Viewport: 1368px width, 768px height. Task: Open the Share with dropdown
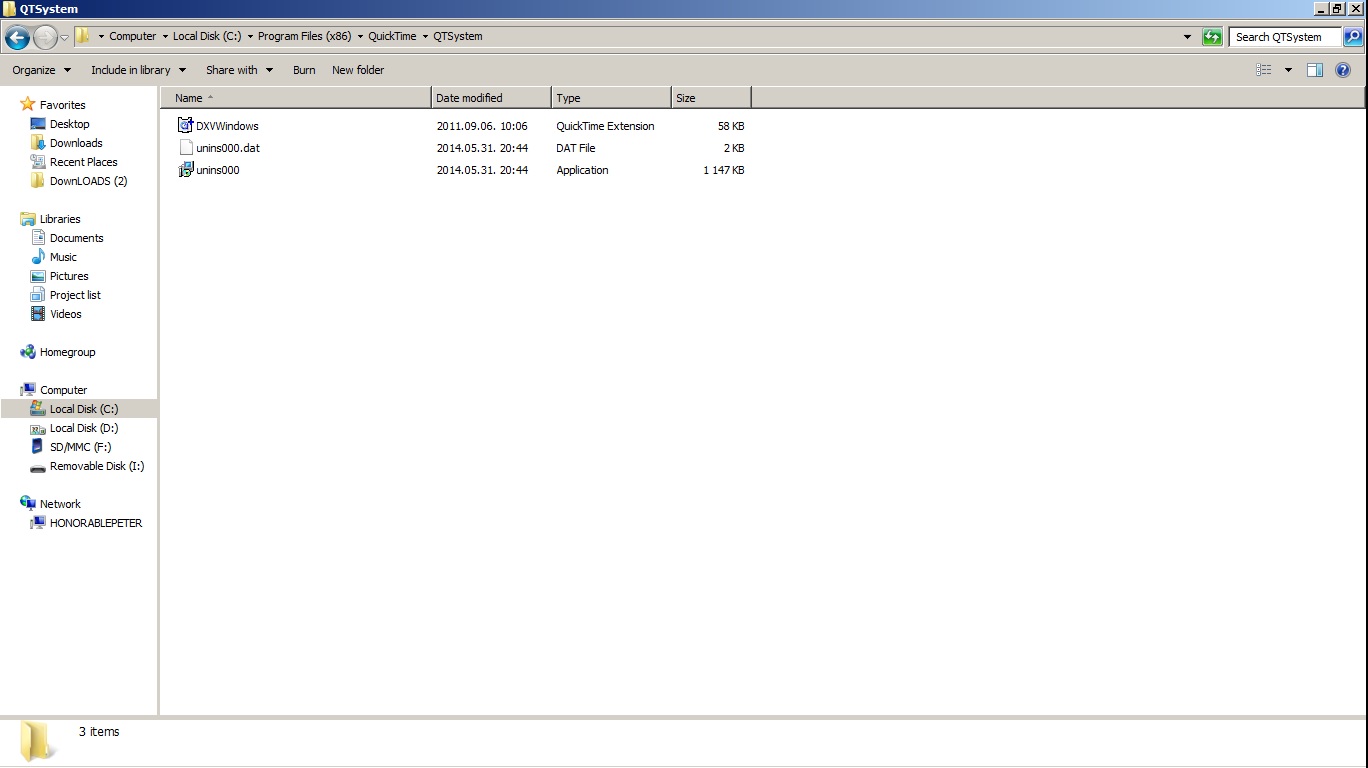coord(239,70)
